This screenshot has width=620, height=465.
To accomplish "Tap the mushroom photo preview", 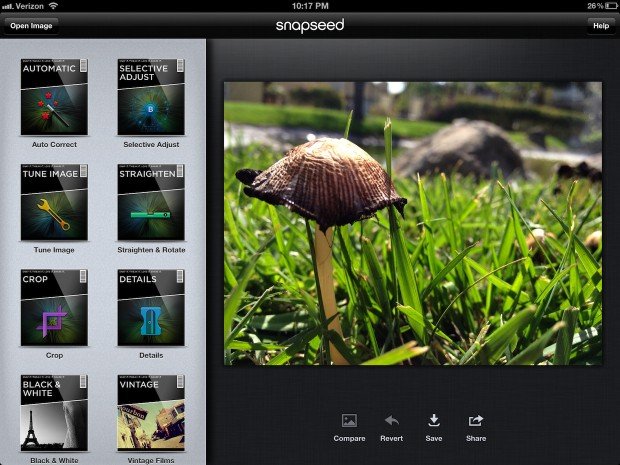I will tap(412, 222).
